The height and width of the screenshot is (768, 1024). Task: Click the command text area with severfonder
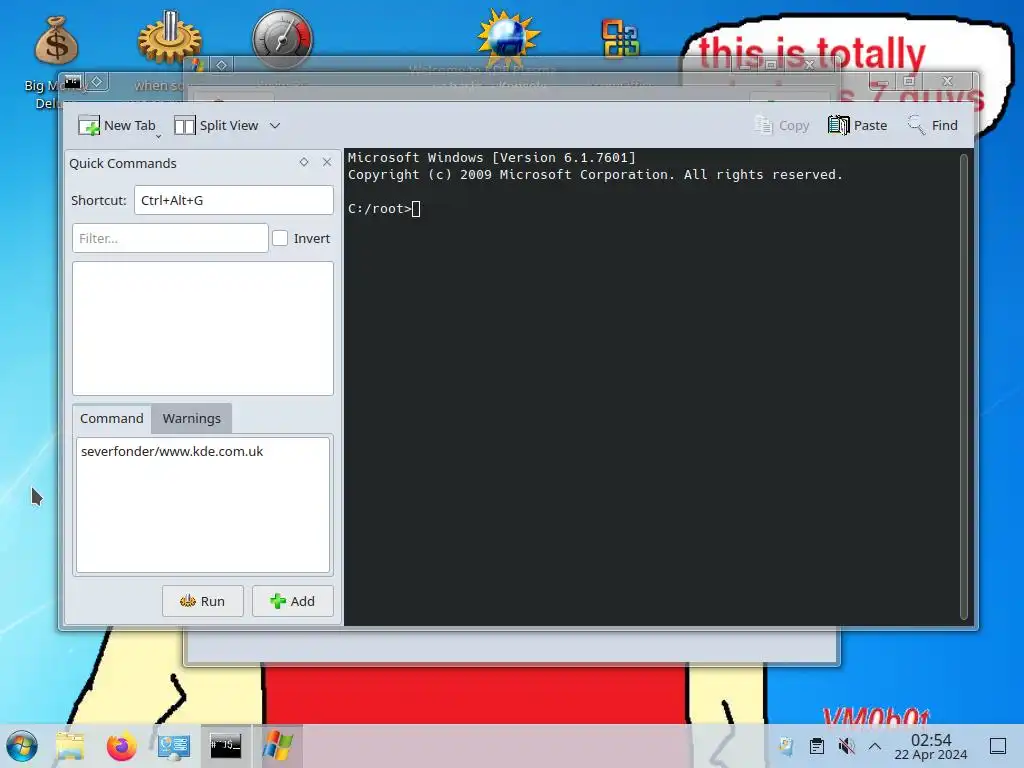coord(203,505)
